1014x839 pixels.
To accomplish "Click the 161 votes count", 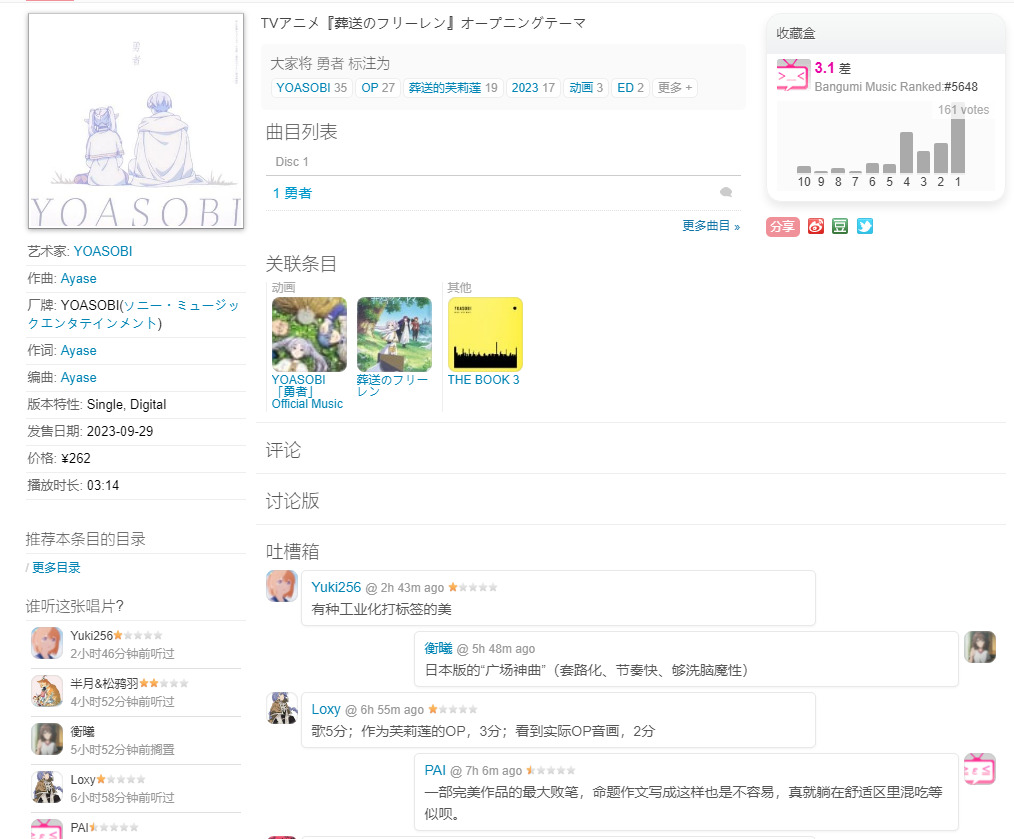I will (x=963, y=110).
